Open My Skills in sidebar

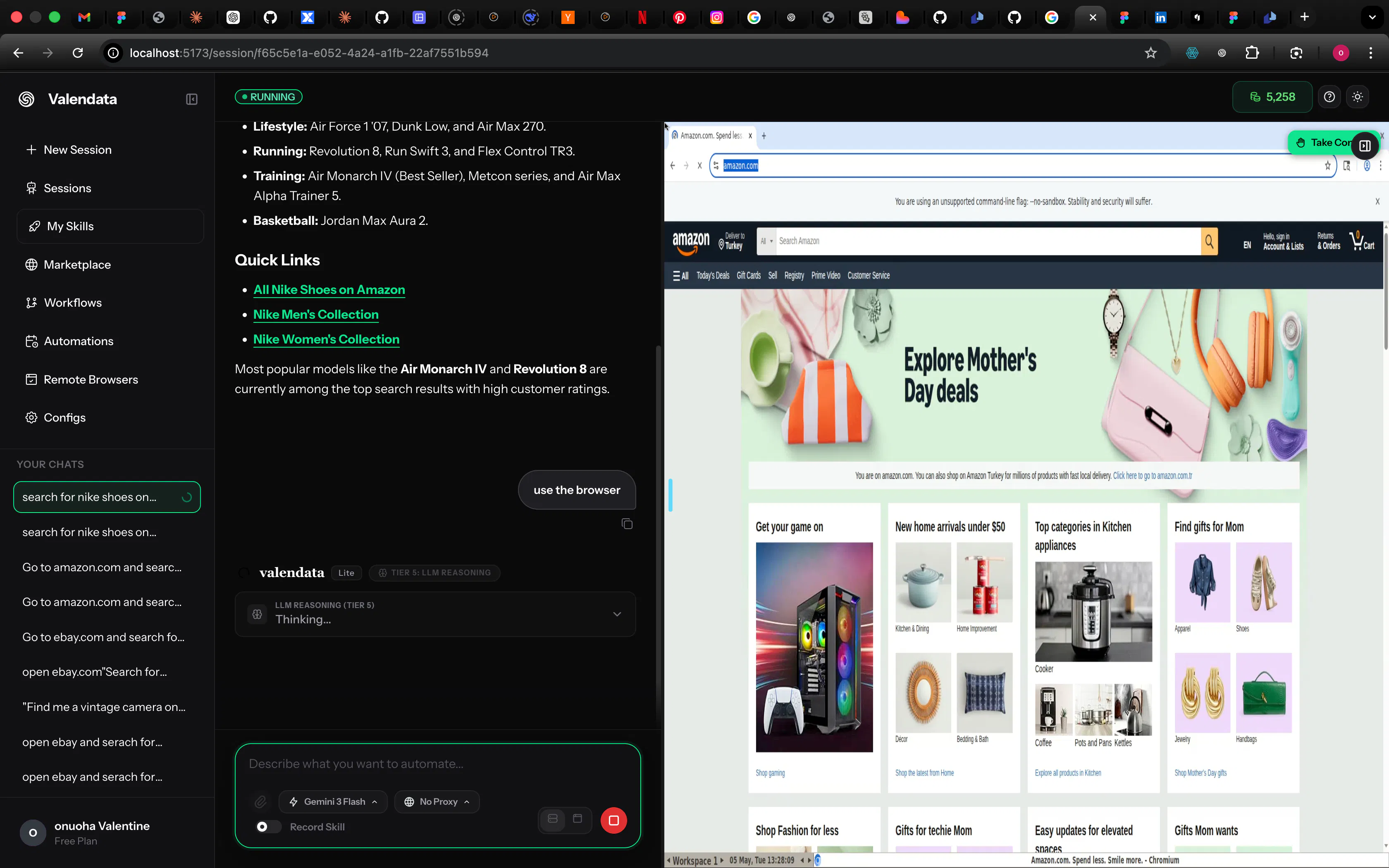(x=110, y=226)
